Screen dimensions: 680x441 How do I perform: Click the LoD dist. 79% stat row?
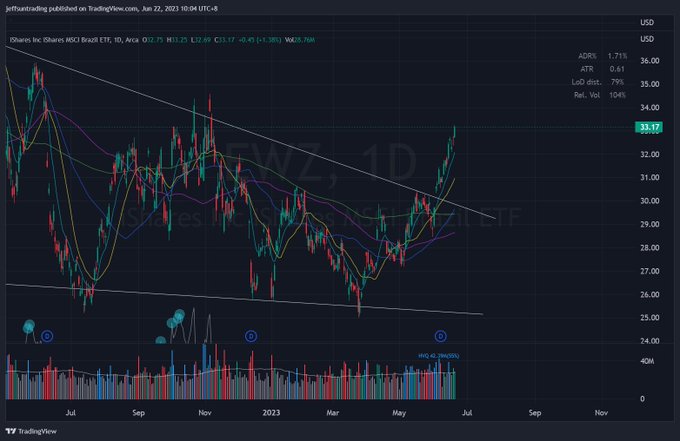point(598,82)
